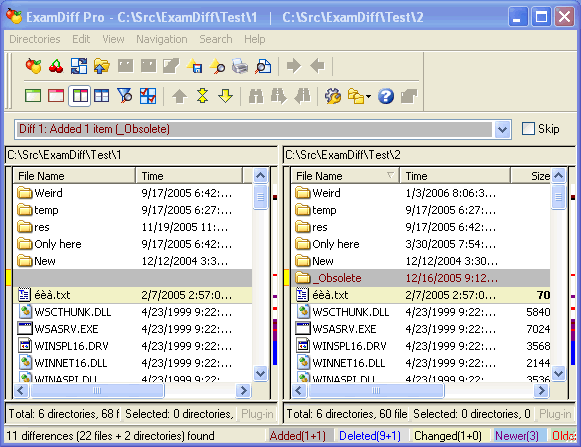Click left pane horizontal scrollbar right arrow
The height and width of the screenshot is (447, 581).
click(244, 390)
